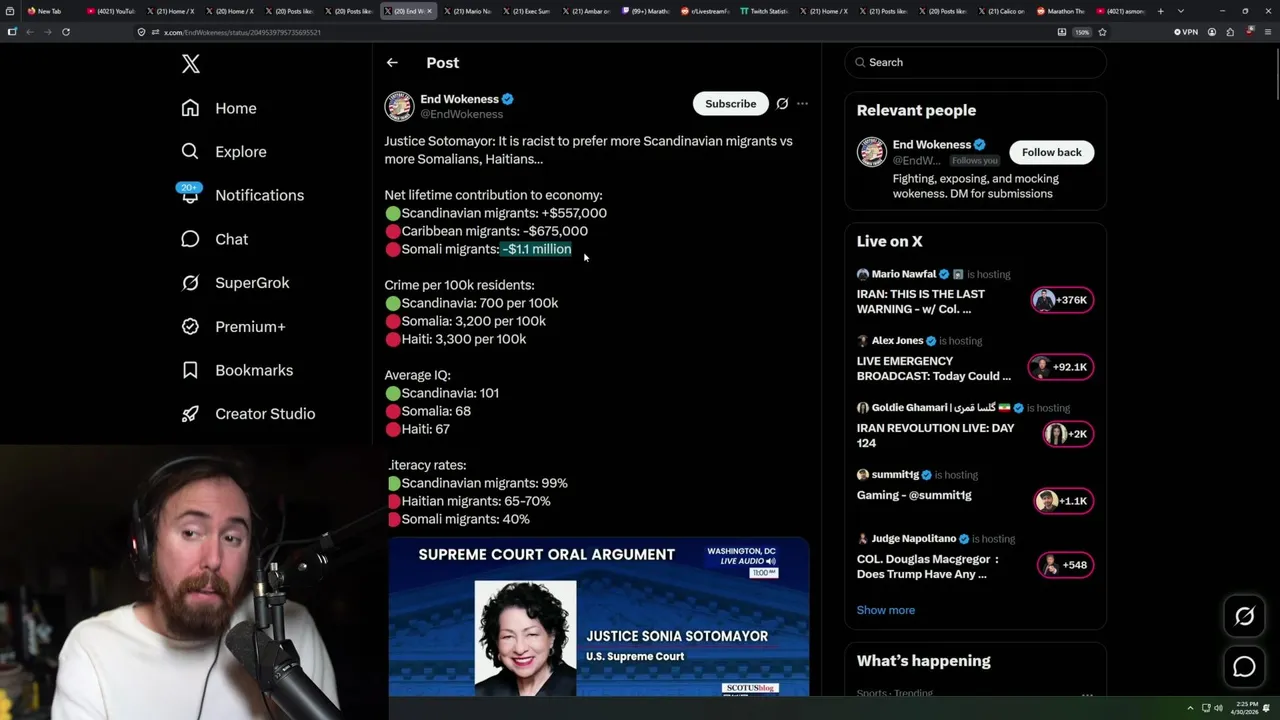This screenshot has width=1280, height=720.
Task: Click End Wokeness avatar on the post
Action: [399, 106]
